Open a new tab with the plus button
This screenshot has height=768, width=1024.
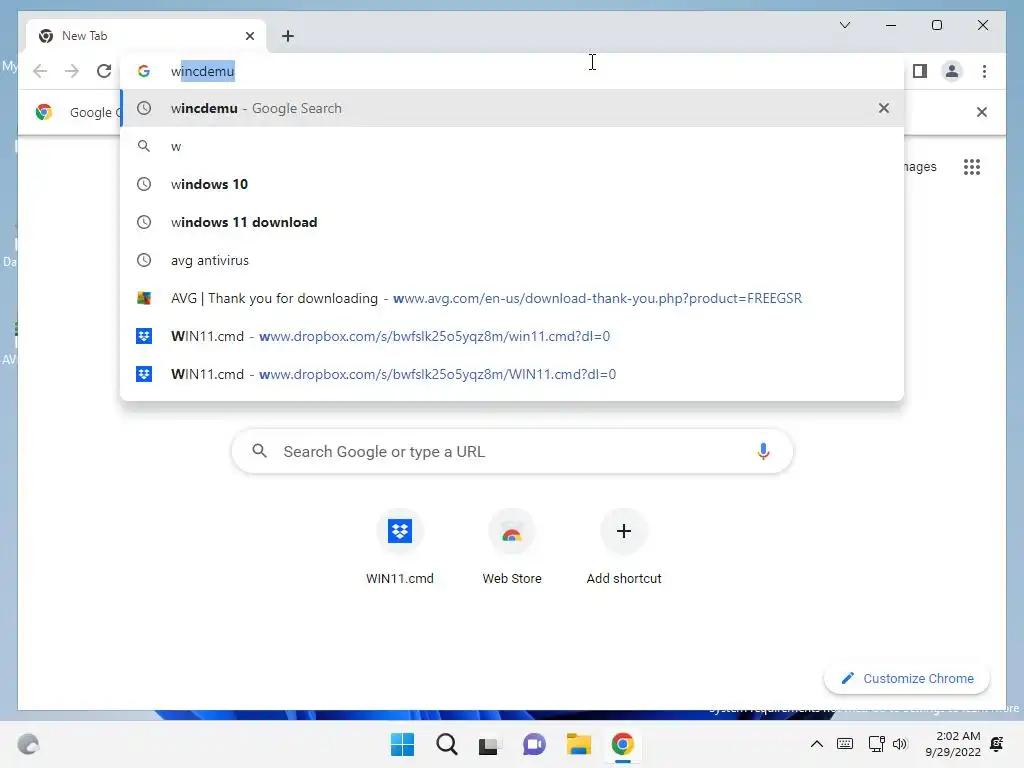pyautogui.click(x=288, y=36)
